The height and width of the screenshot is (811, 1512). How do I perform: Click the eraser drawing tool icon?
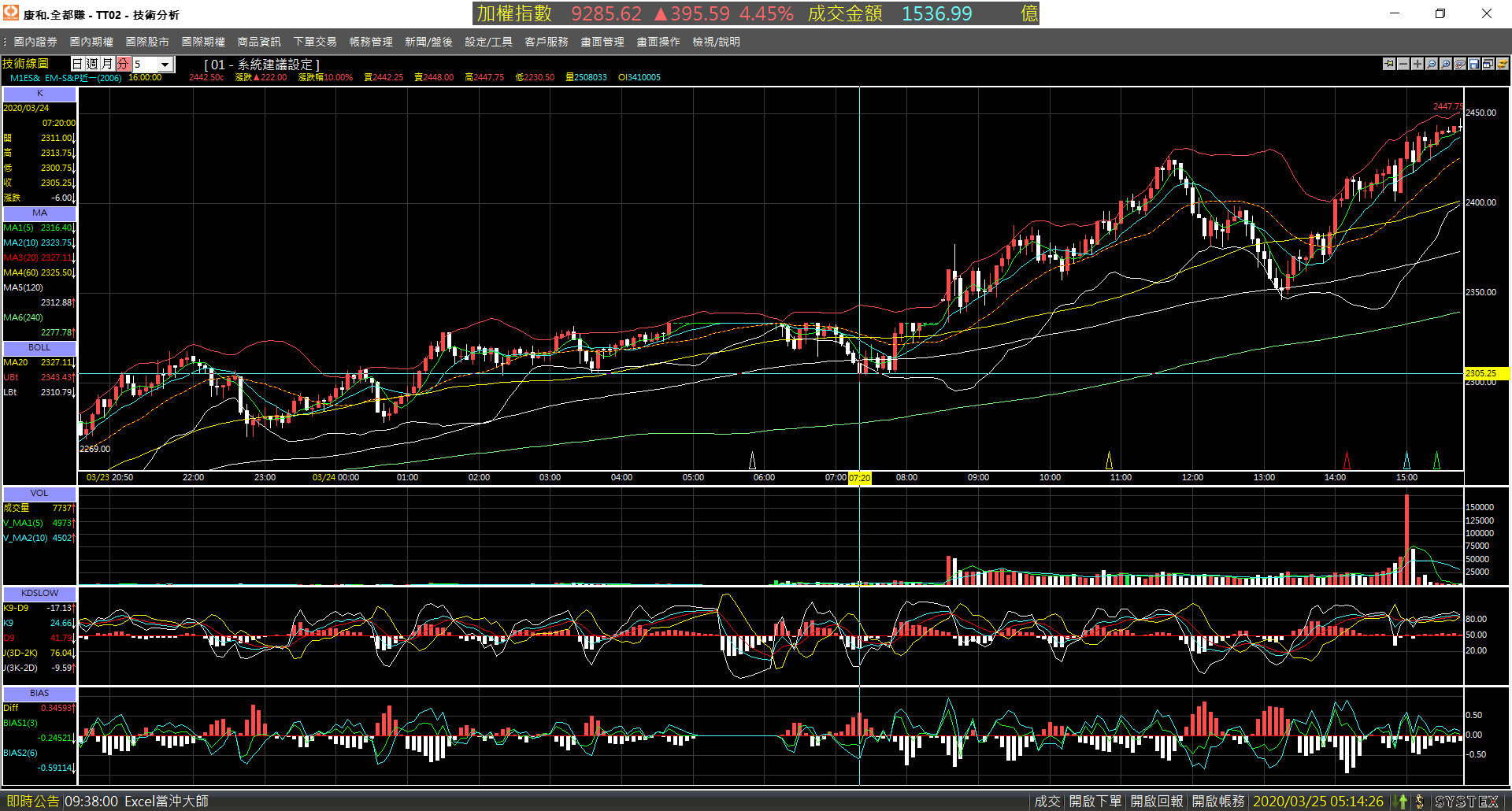click(x=1460, y=64)
